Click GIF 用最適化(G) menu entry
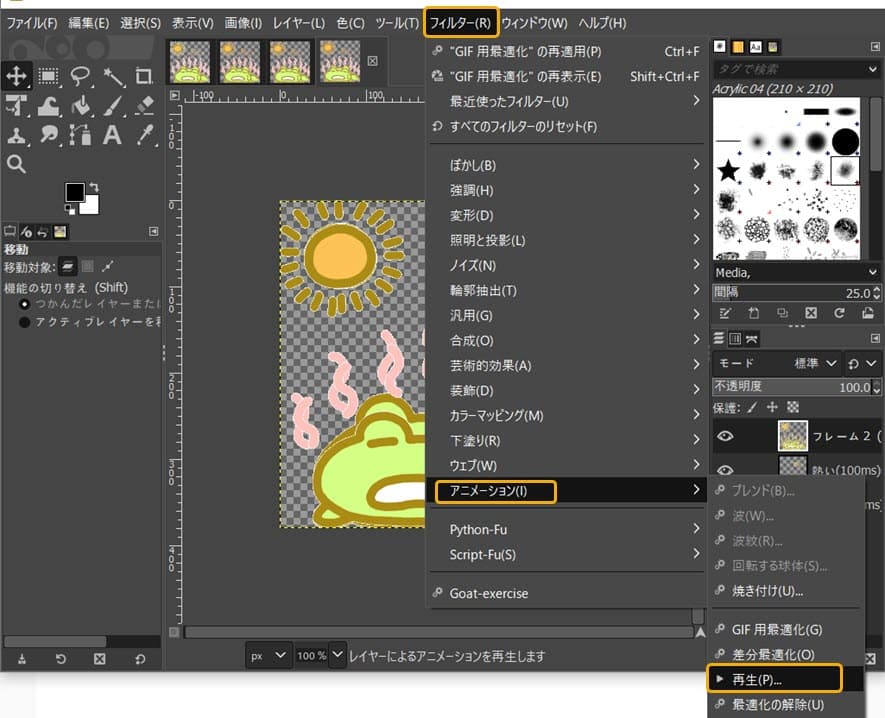This screenshot has height=718, width=885. pyautogui.click(x=777, y=629)
